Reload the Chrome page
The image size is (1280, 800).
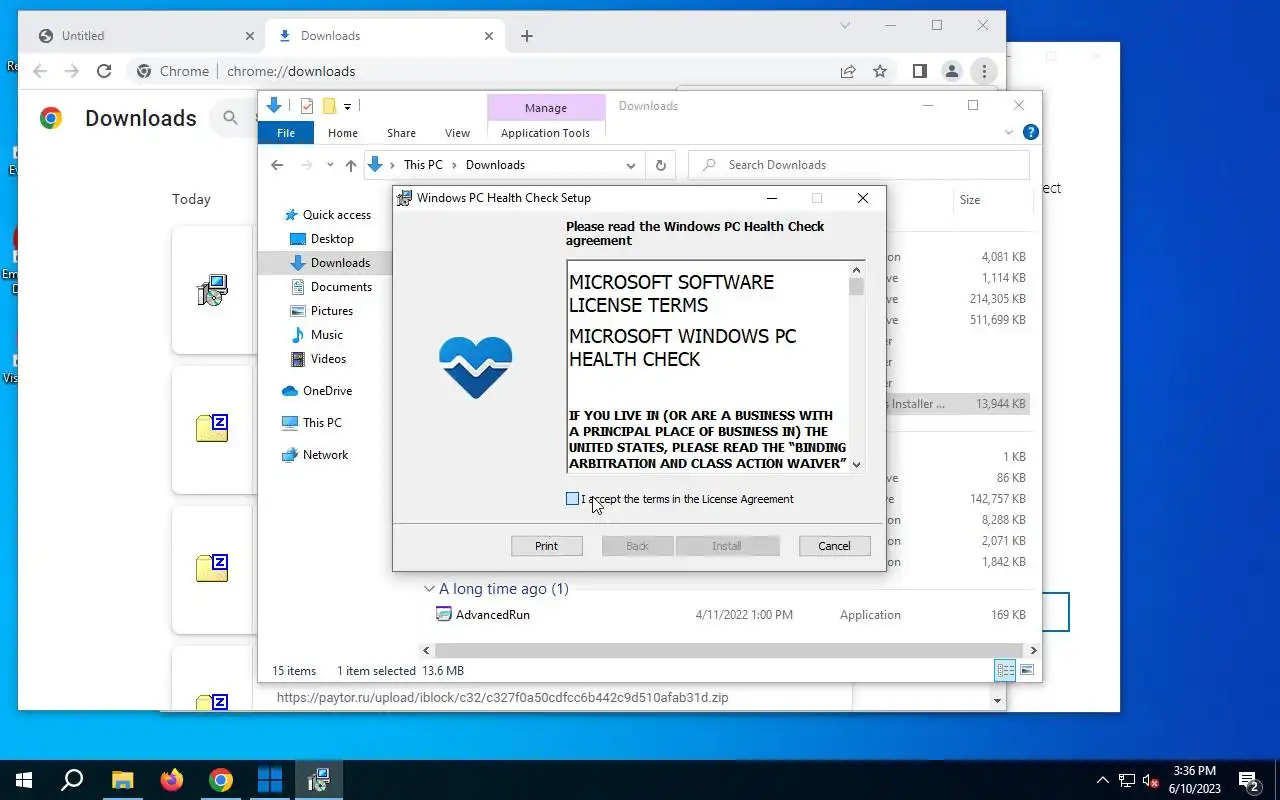coord(104,71)
